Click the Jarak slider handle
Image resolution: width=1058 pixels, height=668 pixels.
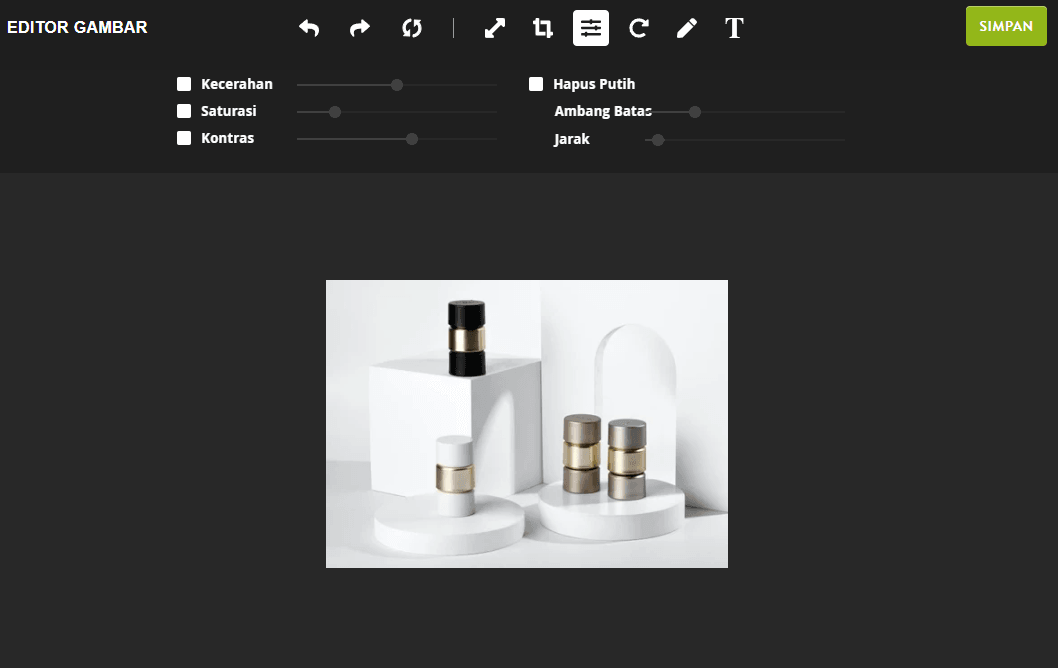coord(658,140)
